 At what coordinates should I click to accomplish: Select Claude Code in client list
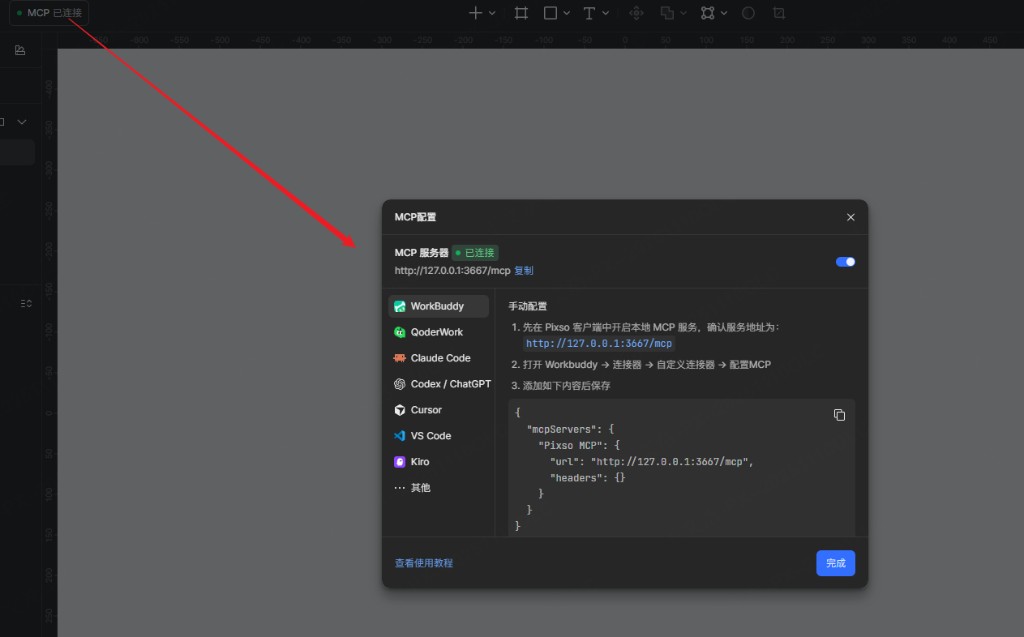438,358
